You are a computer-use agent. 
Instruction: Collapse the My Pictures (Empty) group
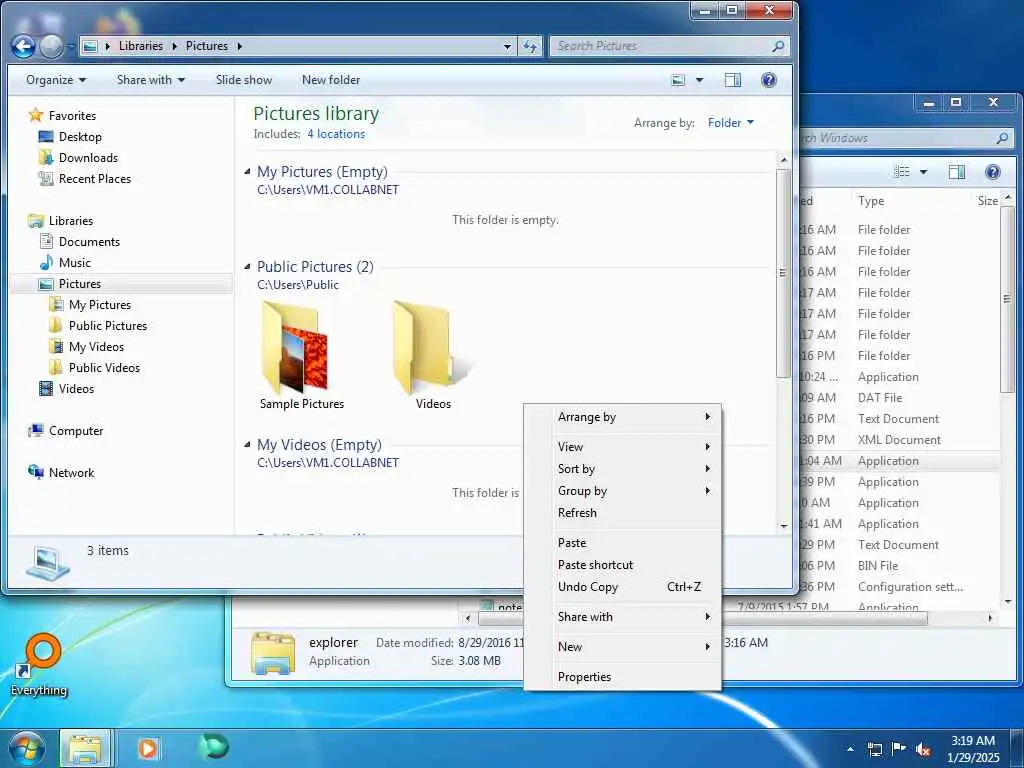(248, 172)
